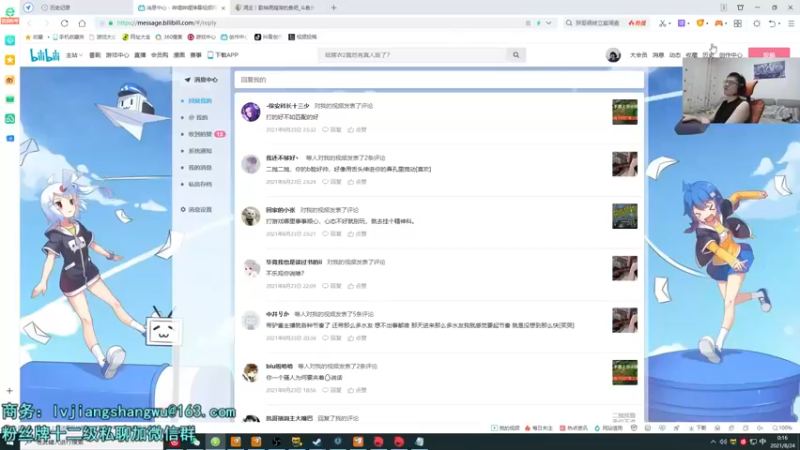Click the browser forward arrow

pos(46,23)
